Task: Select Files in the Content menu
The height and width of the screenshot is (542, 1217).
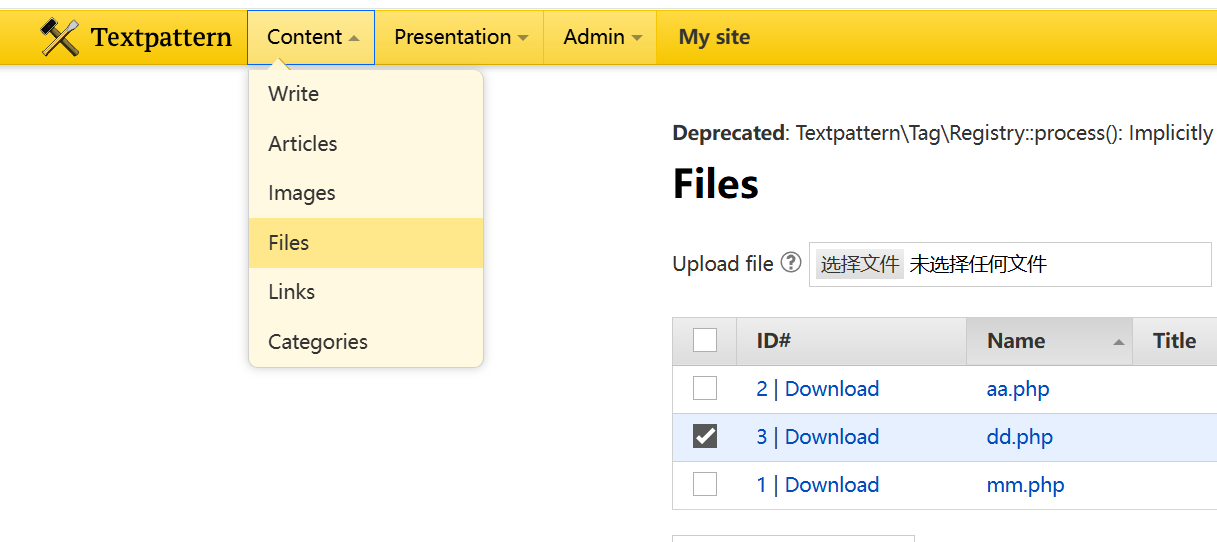Action: point(366,243)
